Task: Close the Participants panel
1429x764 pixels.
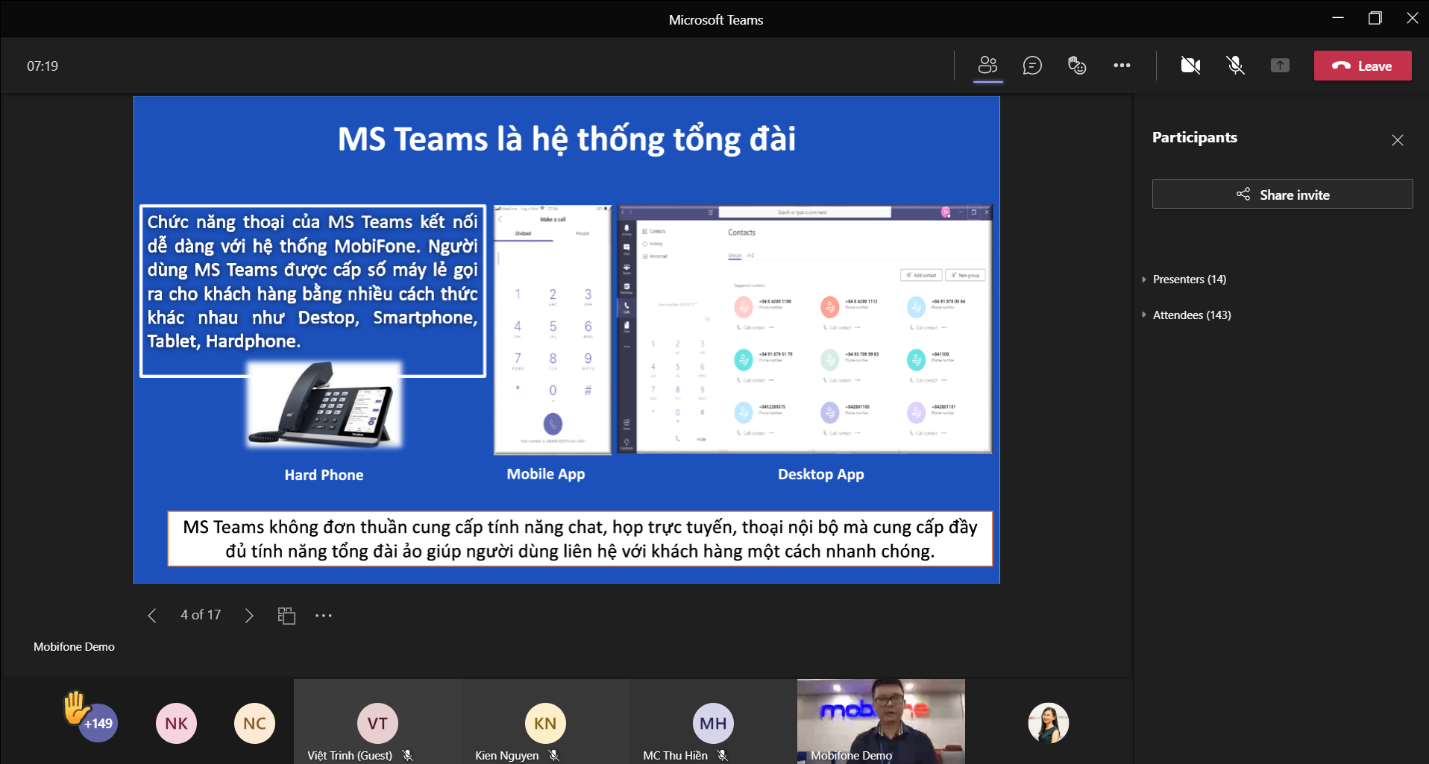Action: point(1398,140)
